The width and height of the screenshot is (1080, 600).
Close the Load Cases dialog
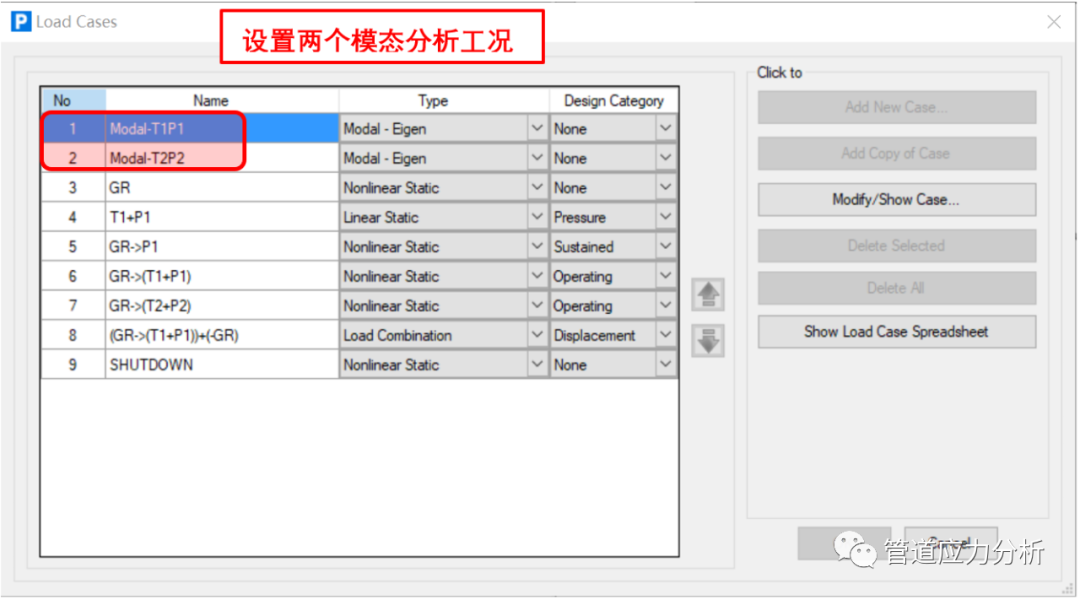pos(1054,22)
